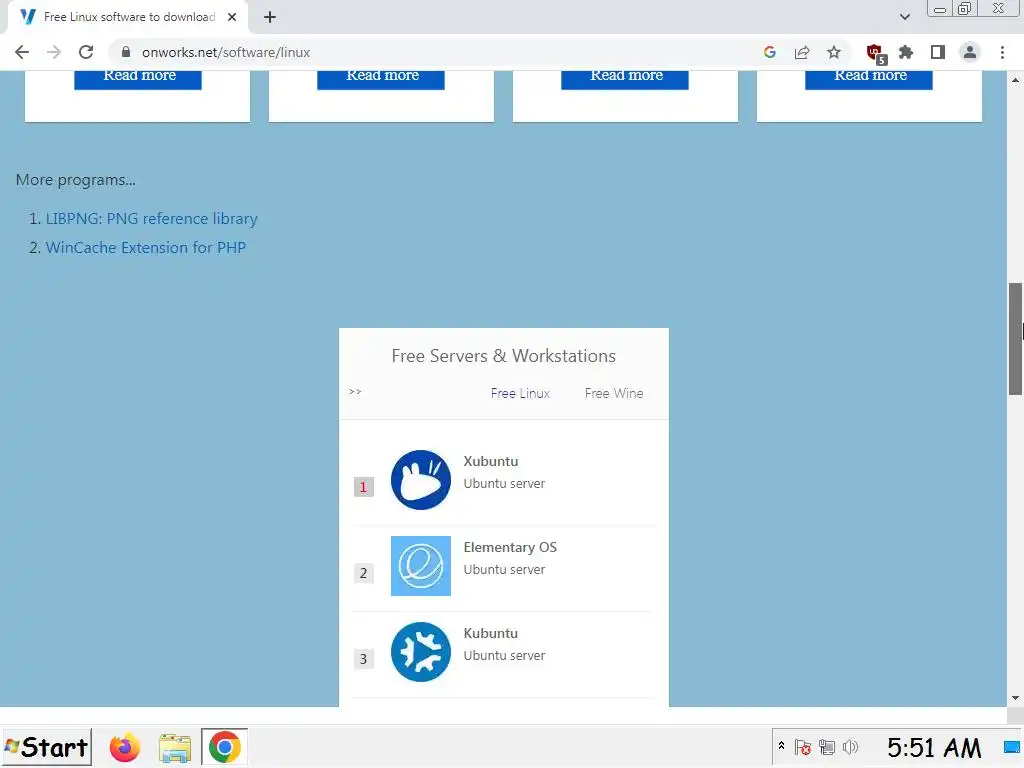This screenshot has height=768, width=1024.
Task: Click the >> arrows in widget
Action: point(355,392)
